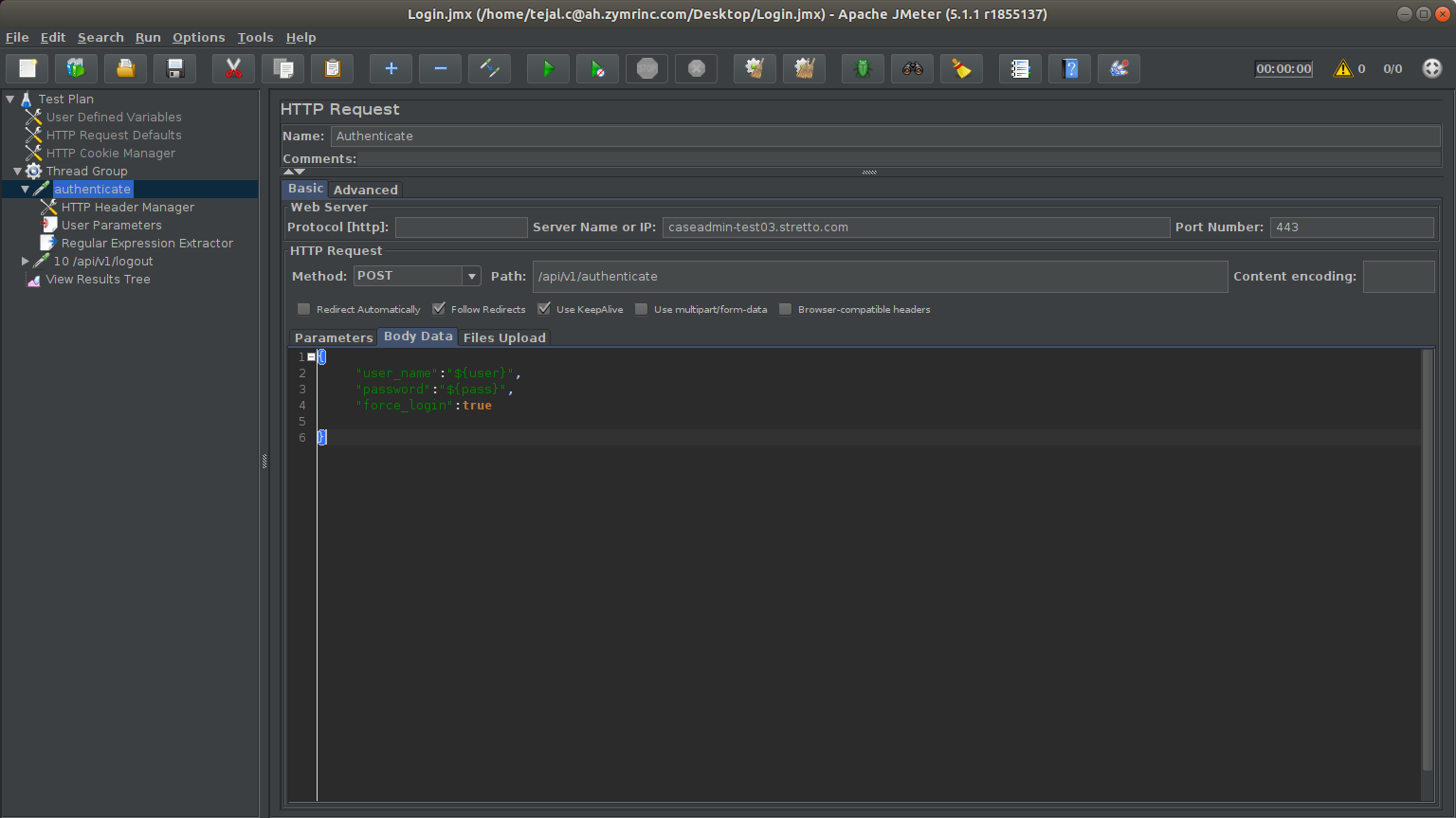Collapse the Thread Group node
The height and width of the screenshot is (818, 1456).
click(x=17, y=172)
